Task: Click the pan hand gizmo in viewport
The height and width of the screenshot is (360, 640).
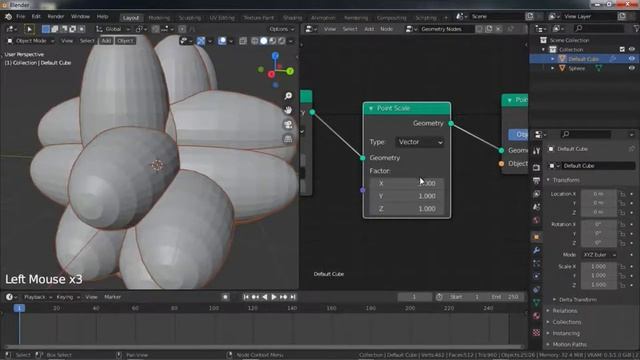Action: coord(288,110)
